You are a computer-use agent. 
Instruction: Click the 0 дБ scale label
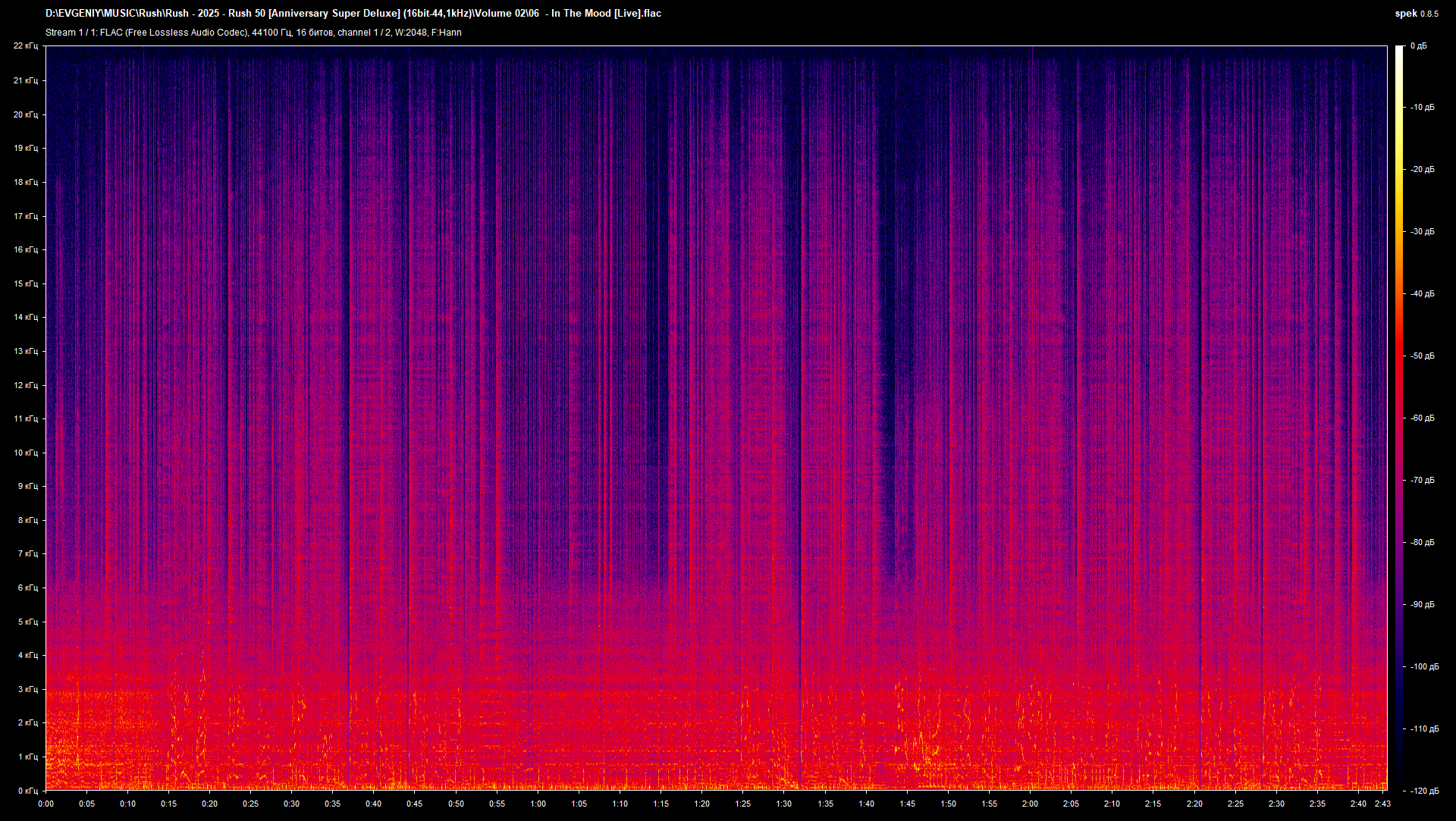1418,46
